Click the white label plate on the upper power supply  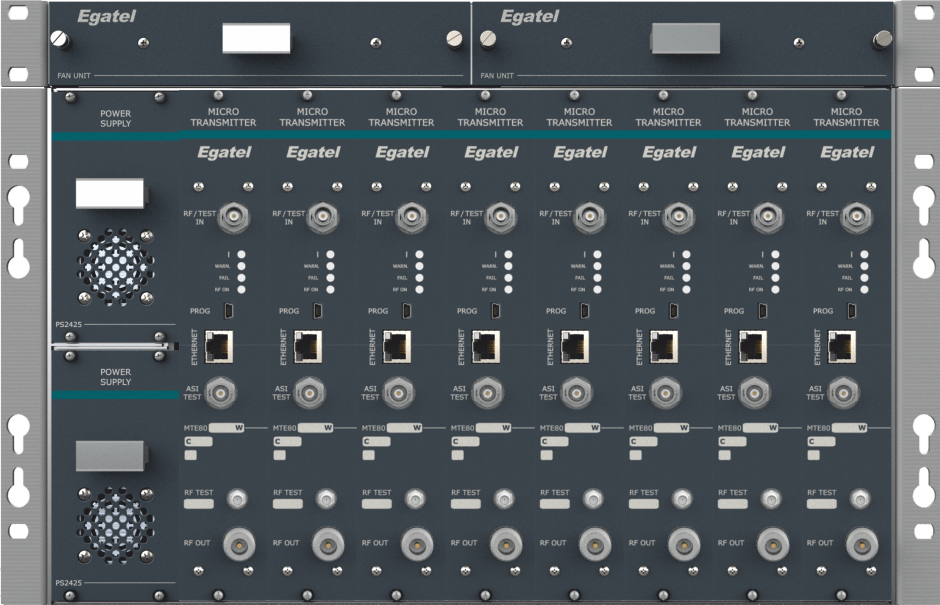[110, 193]
